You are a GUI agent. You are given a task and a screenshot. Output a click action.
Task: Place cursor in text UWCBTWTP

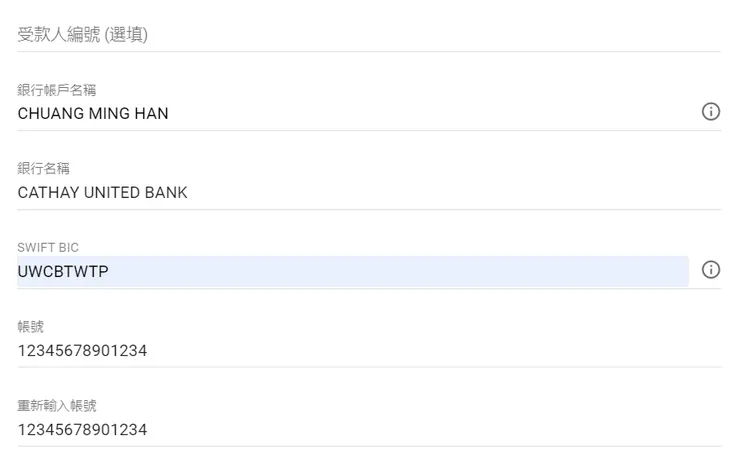63,271
